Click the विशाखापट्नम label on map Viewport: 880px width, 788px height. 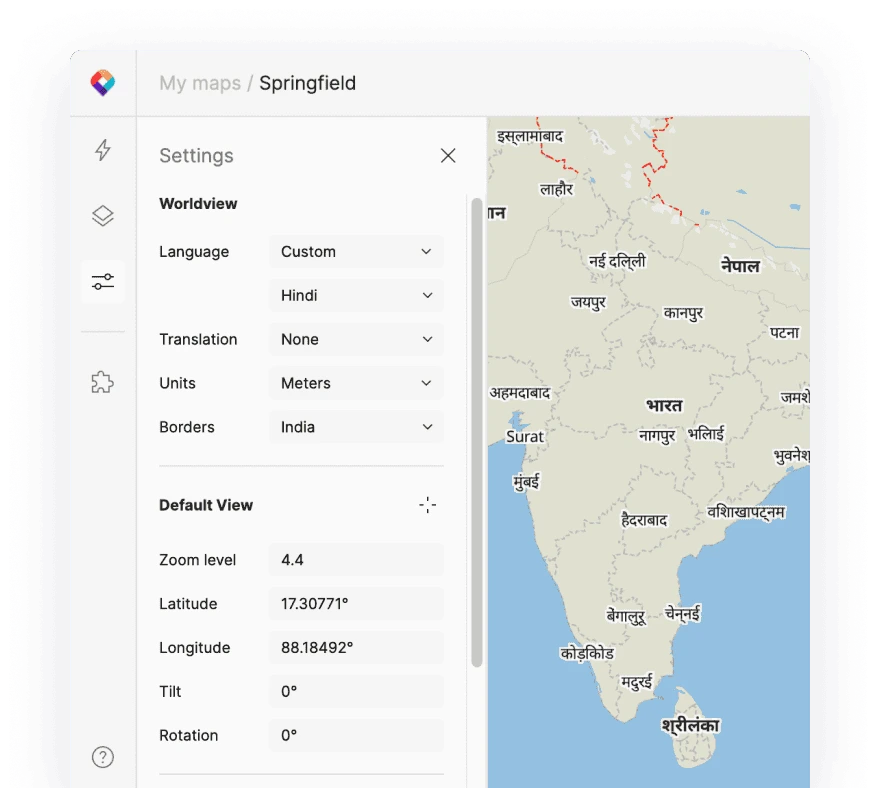(746, 512)
